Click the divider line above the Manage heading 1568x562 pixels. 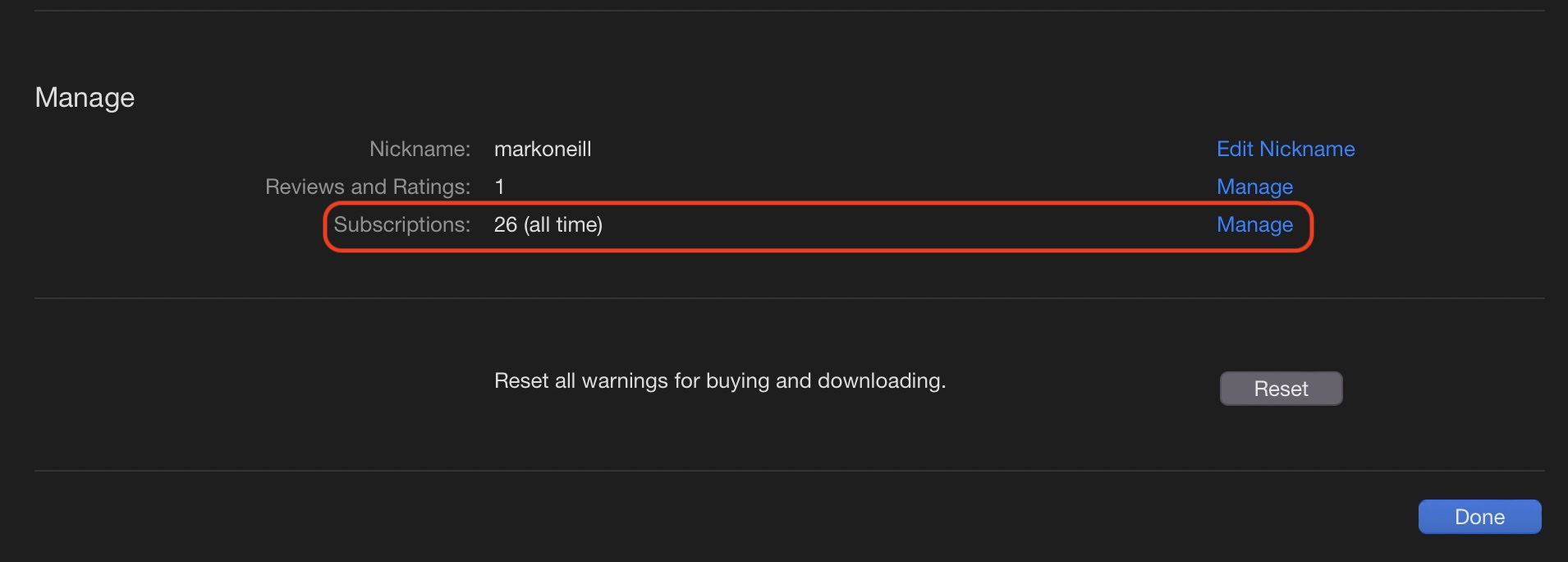pos(788,11)
